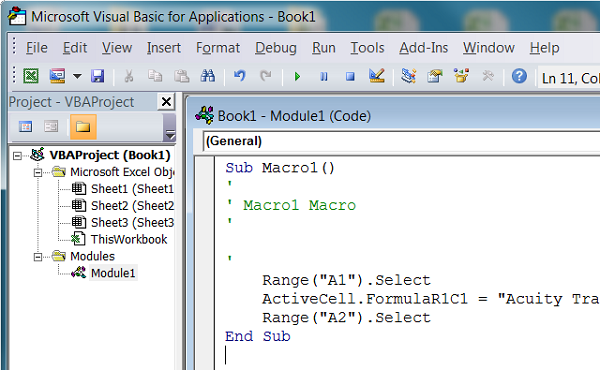This screenshot has height=370, width=600.
Task: Select the Microsoft Excel Objects folder
Action: click(x=122, y=172)
